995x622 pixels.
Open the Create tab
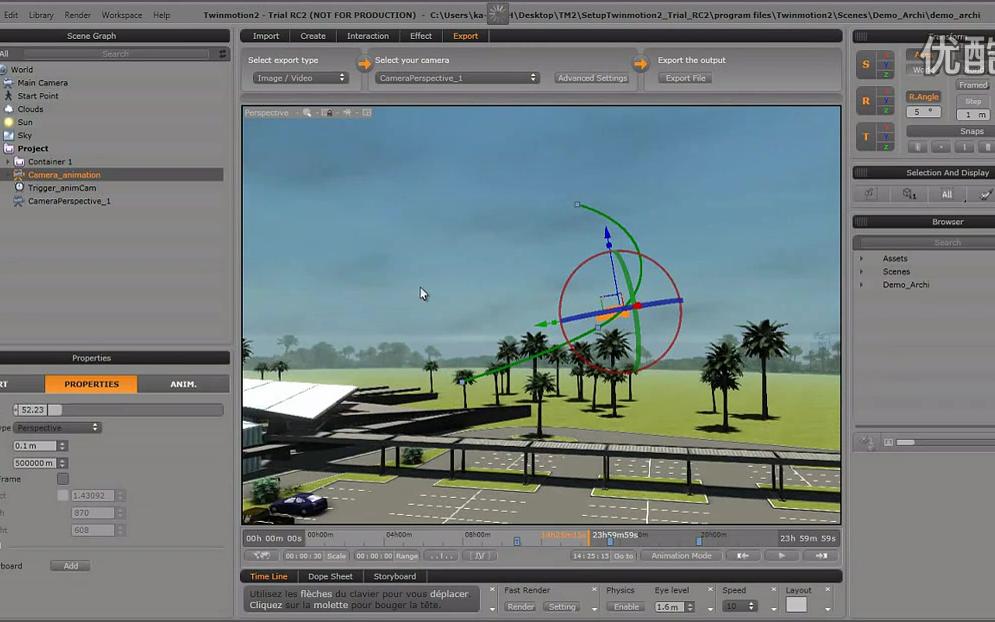(x=313, y=36)
